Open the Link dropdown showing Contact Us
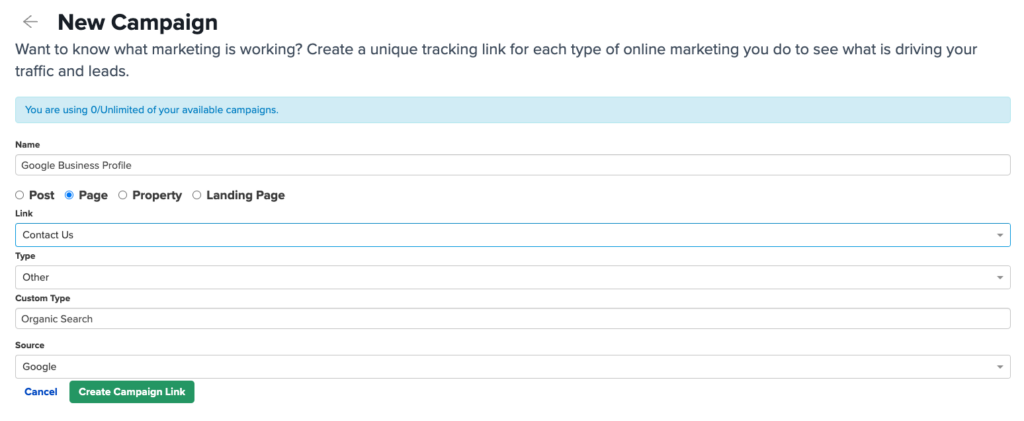Image resolution: width=1024 pixels, height=421 pixels. point(513,235)
